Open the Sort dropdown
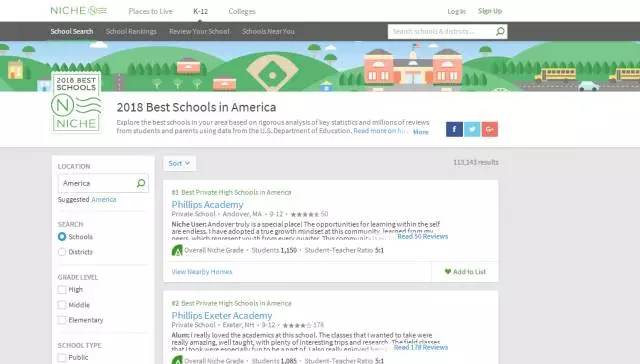Image resolution: width=640 pixels, height=364 pixels. tap(180, 163)
